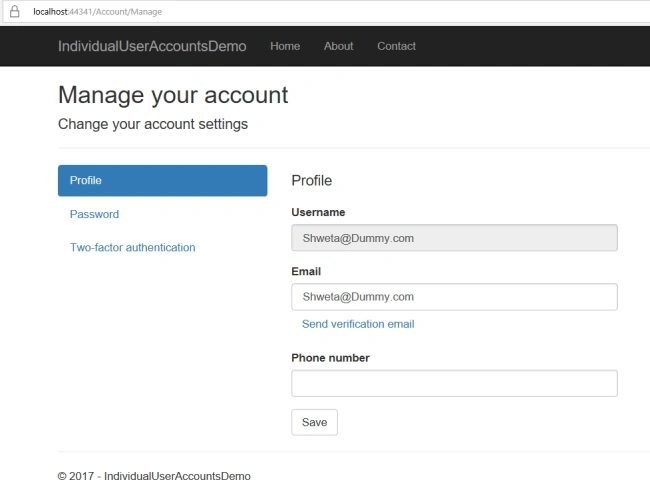Click the localhost URL in the address bar
The width and height of the screenshot is (650, 484).
click(x=97, y=12)
